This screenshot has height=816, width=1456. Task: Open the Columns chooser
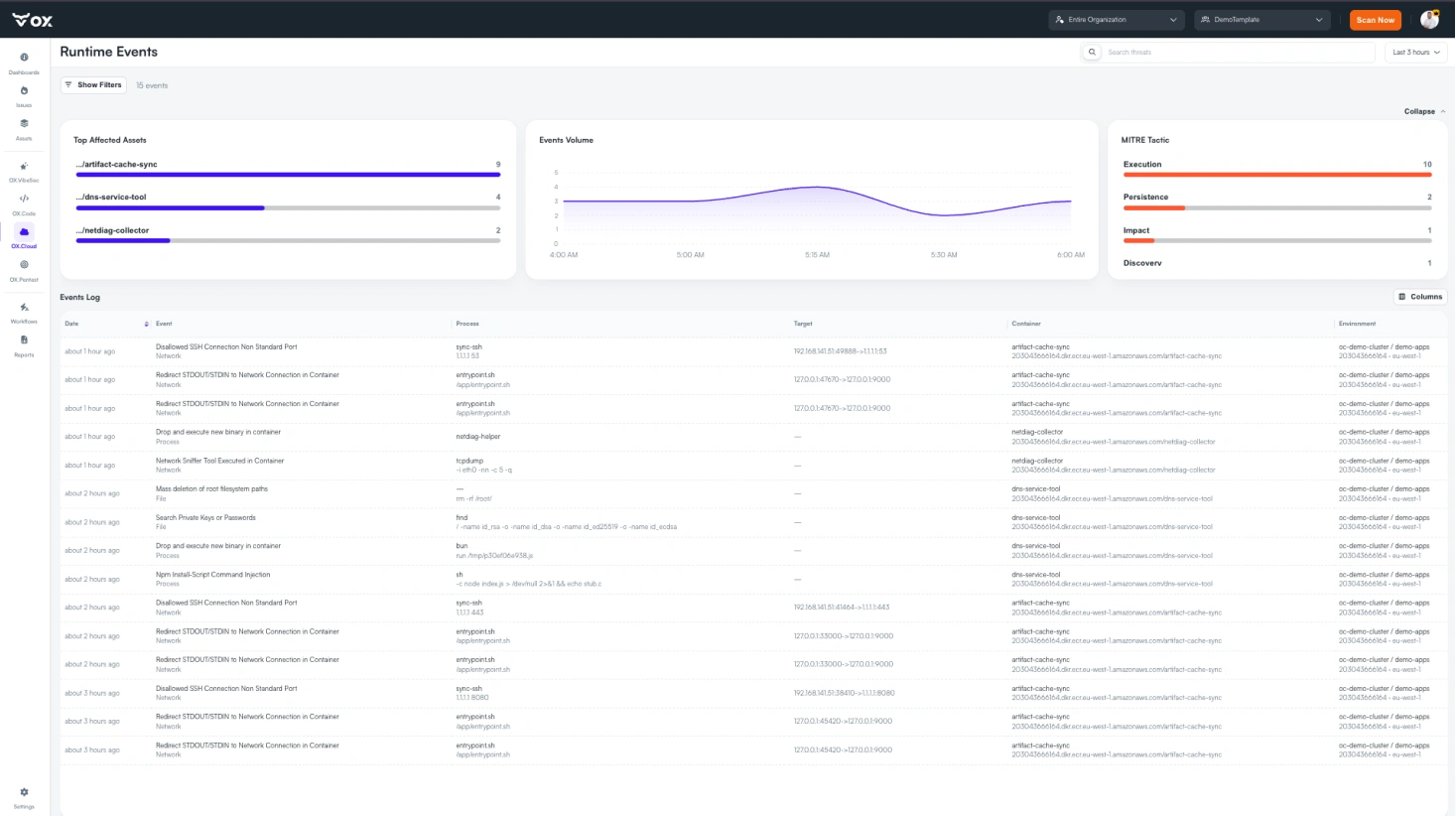pos(1420,297)
